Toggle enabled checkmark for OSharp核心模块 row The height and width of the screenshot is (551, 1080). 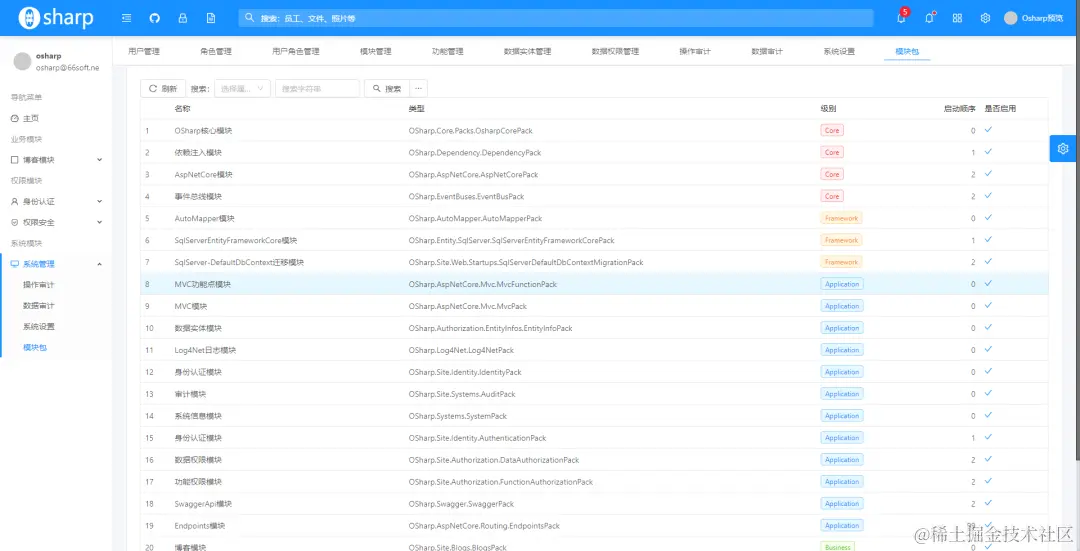tap(988, 129)
